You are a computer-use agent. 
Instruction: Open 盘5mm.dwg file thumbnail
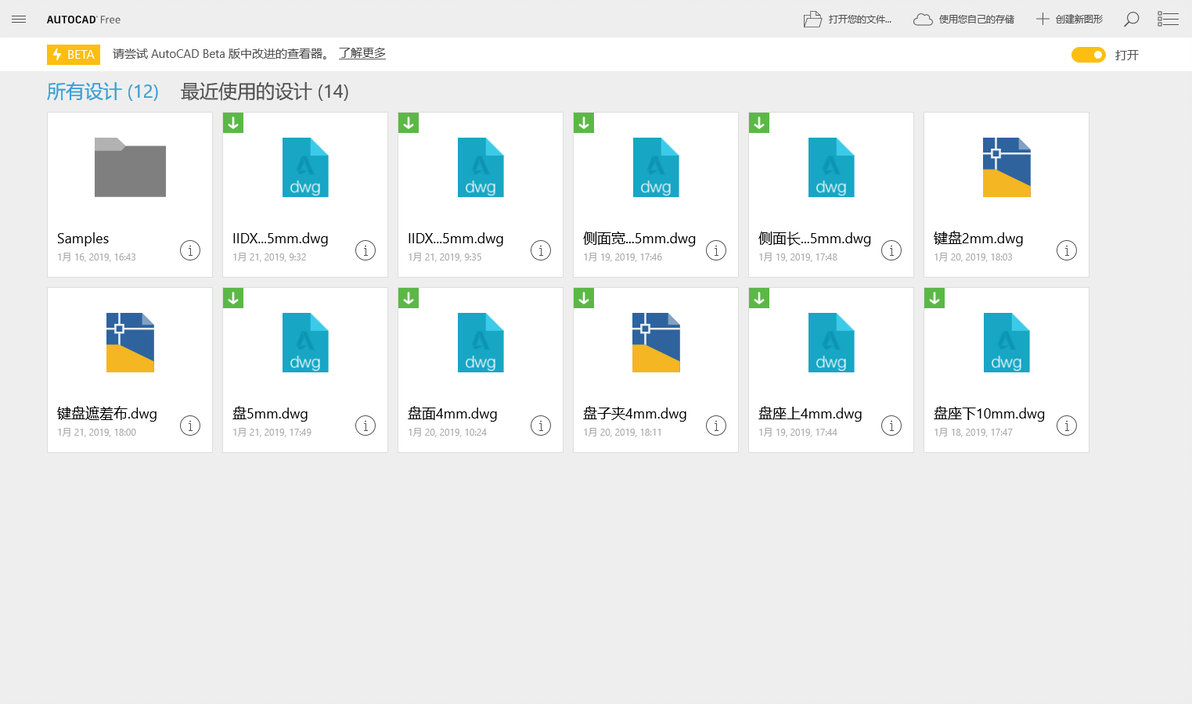coord(305,342)
